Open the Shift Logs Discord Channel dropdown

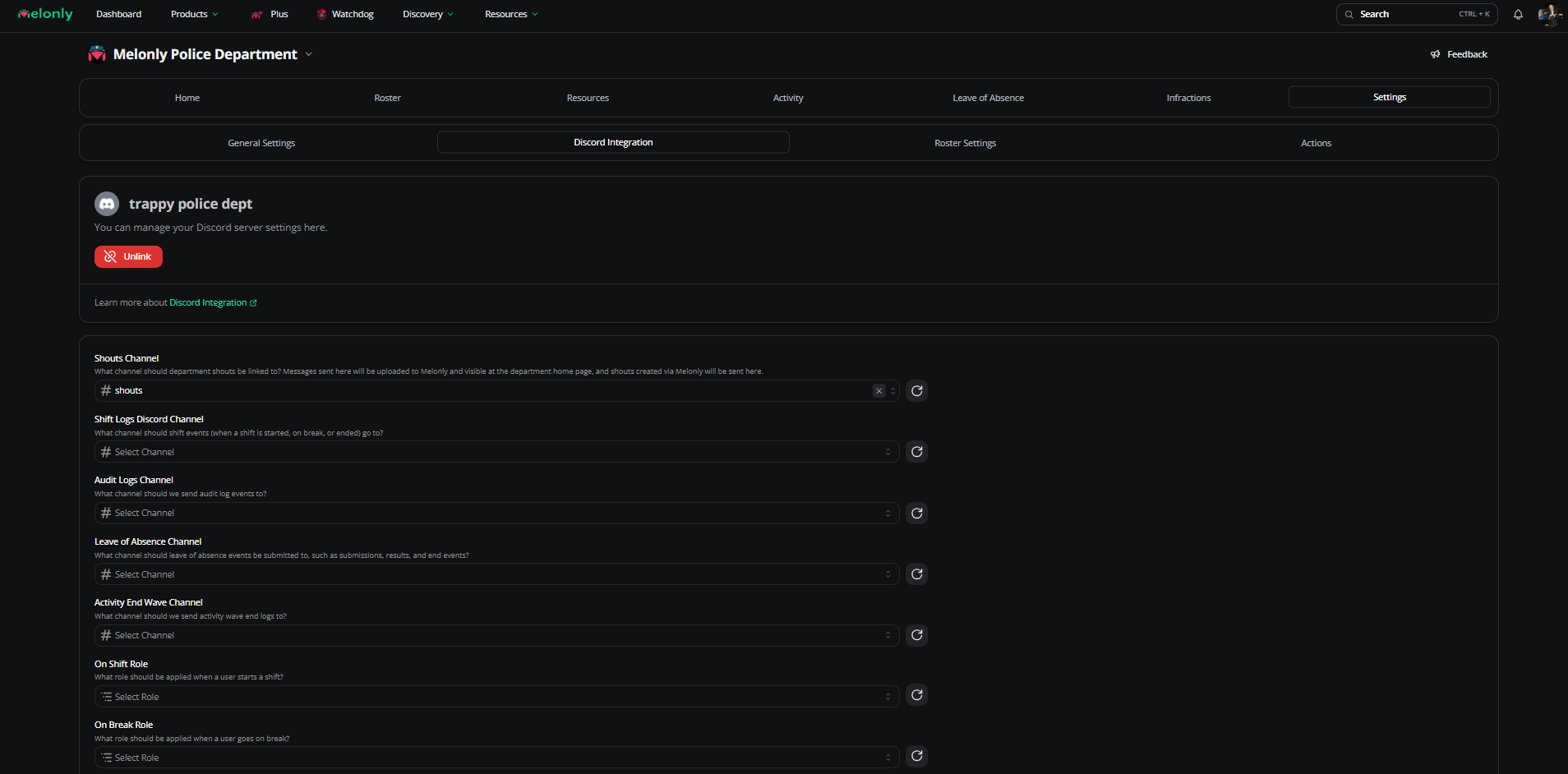click(496, 452)
